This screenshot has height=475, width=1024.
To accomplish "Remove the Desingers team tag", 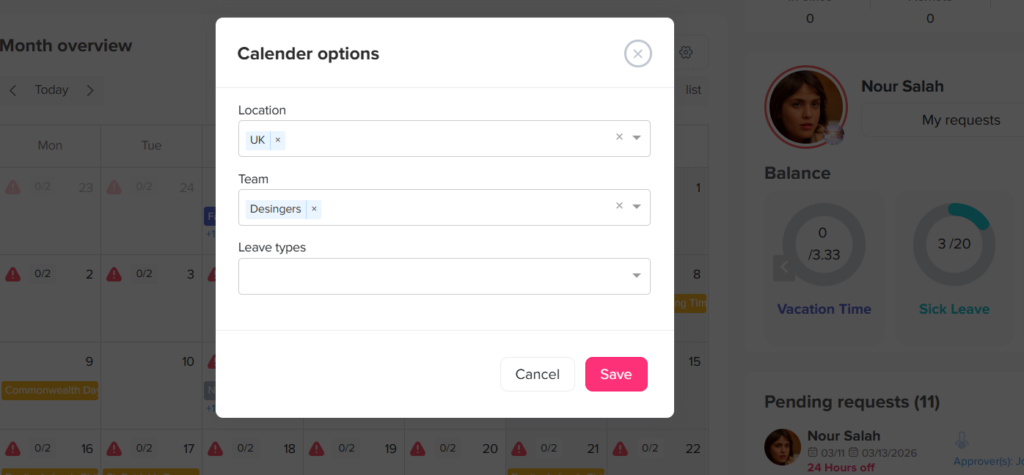I will coord(314,209).
